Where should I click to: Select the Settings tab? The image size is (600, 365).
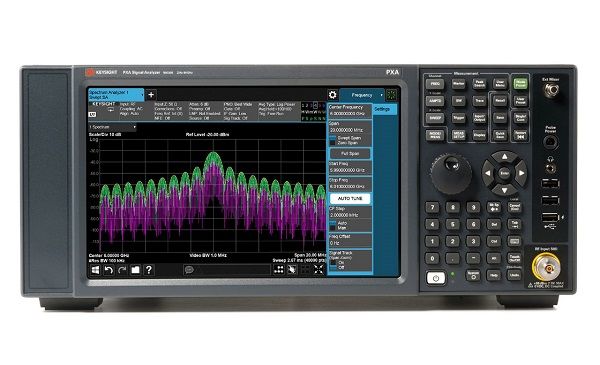click(385, 109)
